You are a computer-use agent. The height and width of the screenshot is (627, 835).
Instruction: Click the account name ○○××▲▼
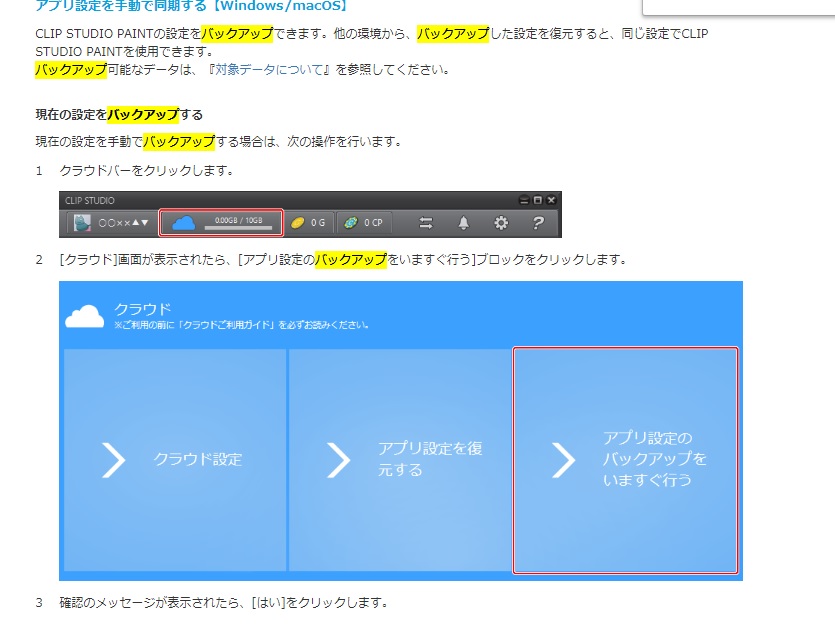pyautogui.click(x=124, y=223)
